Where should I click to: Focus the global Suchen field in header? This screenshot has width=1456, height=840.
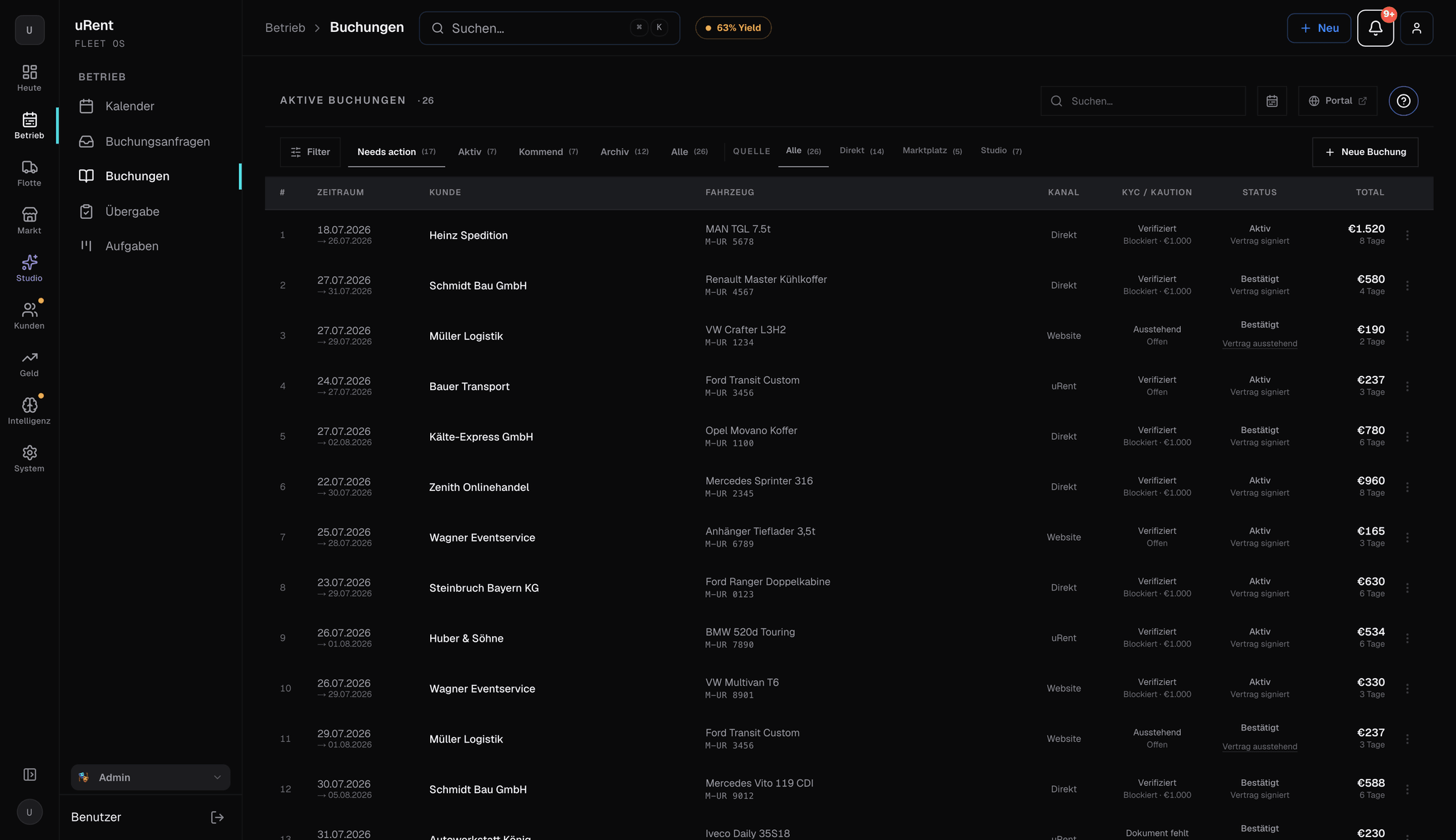pos(550,28)
